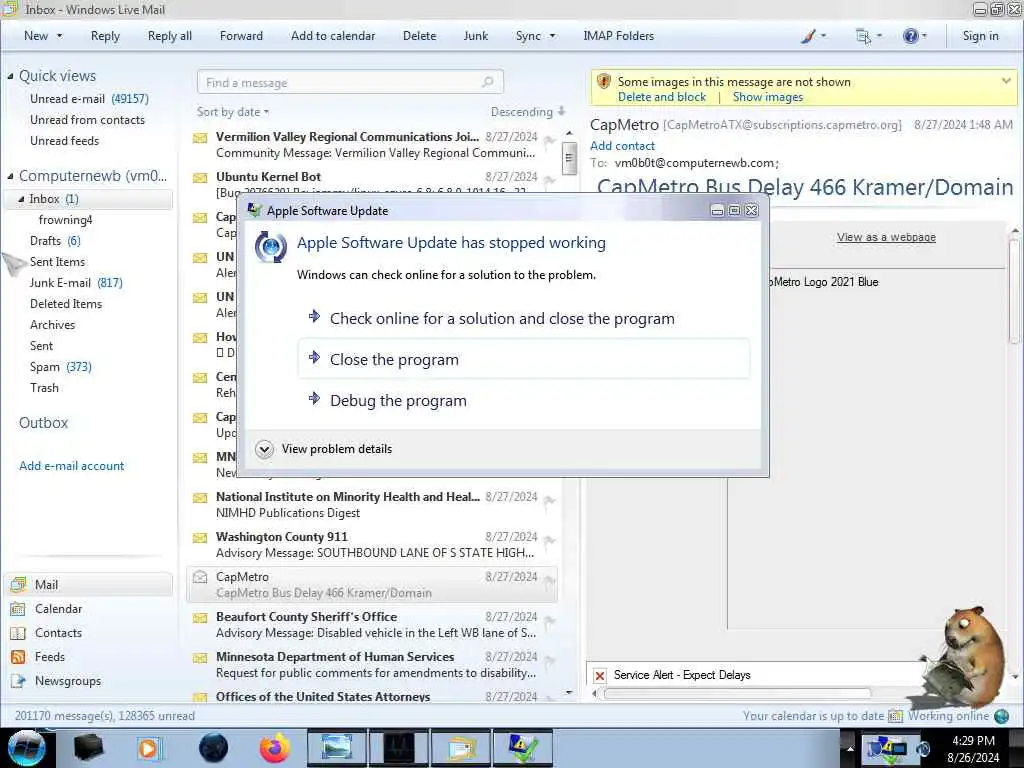Toggle the flag on Vermilion Valley message
Screen dimensions: 1024x768
(x=549, y=140)
